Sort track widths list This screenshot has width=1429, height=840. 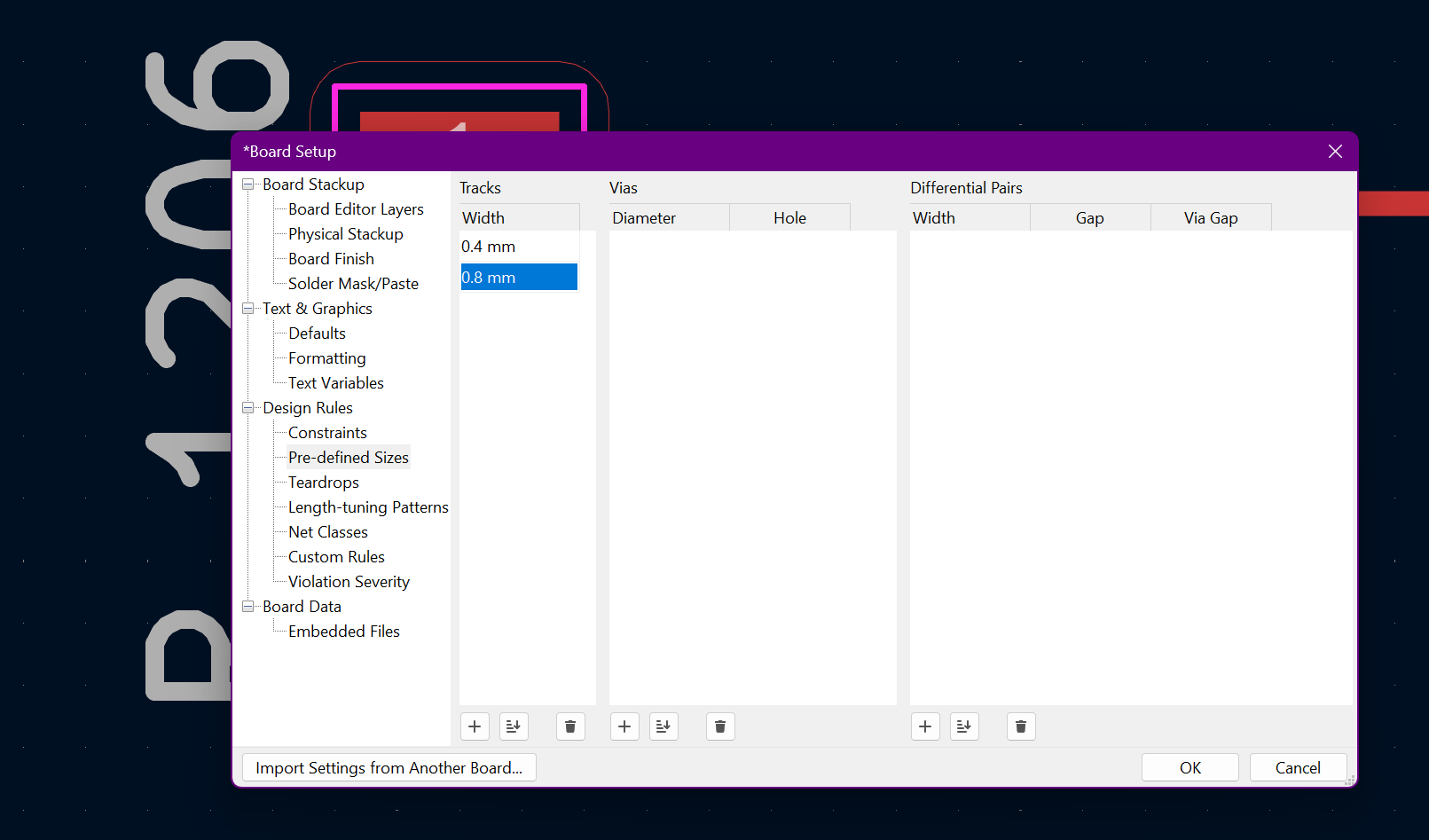(514, 726)
